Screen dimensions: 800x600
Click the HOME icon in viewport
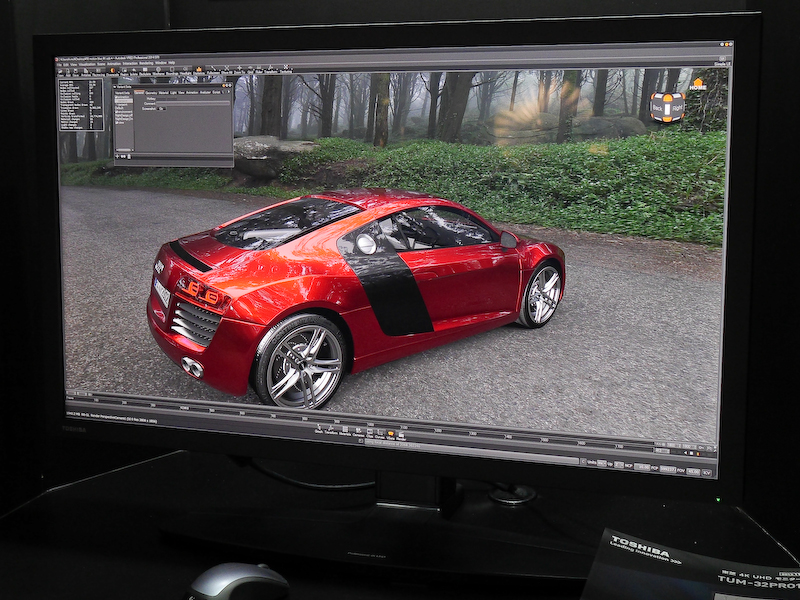pyautogui.click(x=697, y=84)
